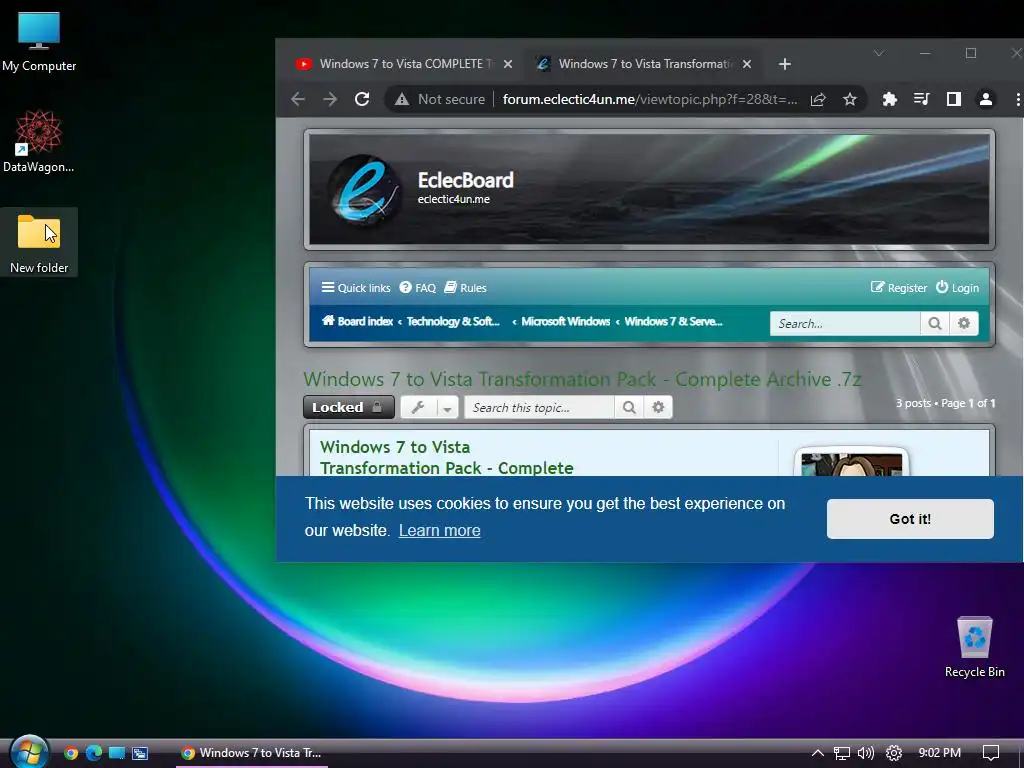
Task: Click the Search this topic field
Action: [x=539, y=407]
